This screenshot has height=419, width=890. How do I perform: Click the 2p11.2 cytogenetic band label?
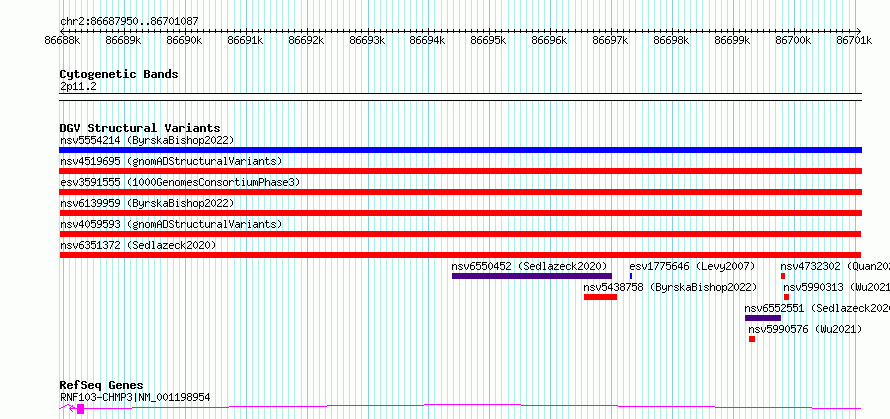(x=78, y=86)
